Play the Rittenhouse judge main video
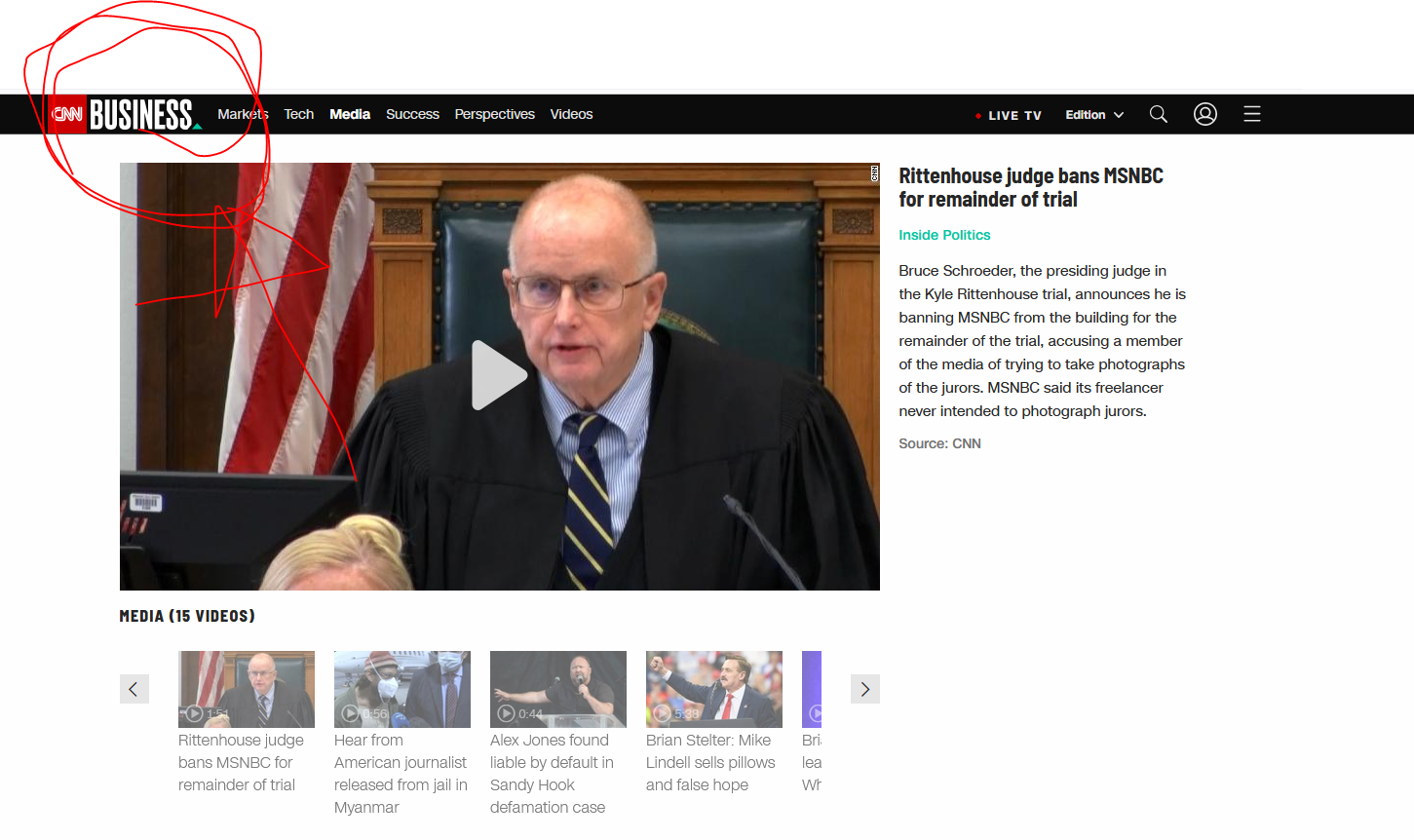1414x840 pixels. [x=499, y=375]
